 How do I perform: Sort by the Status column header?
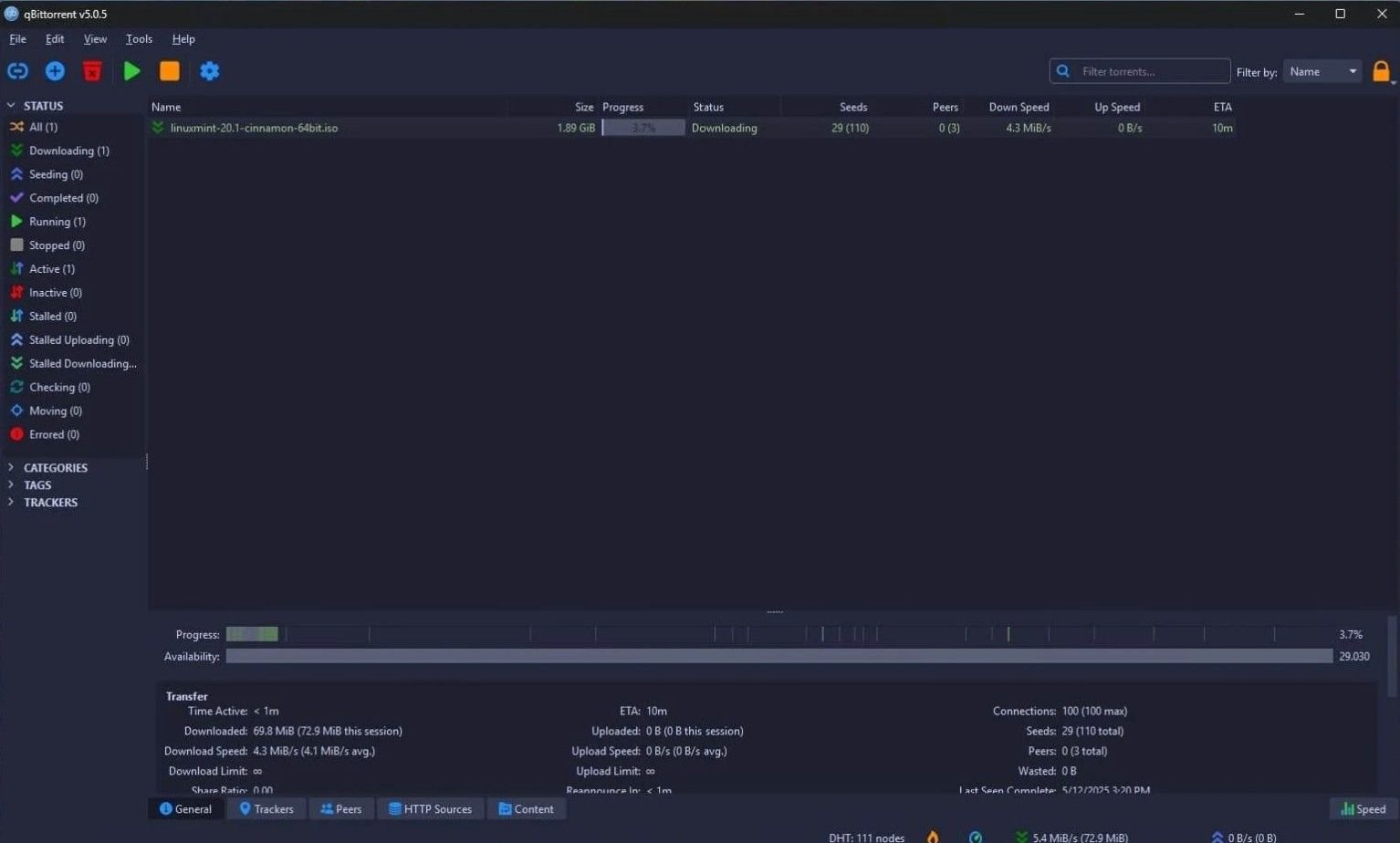(x=735, y=107)
